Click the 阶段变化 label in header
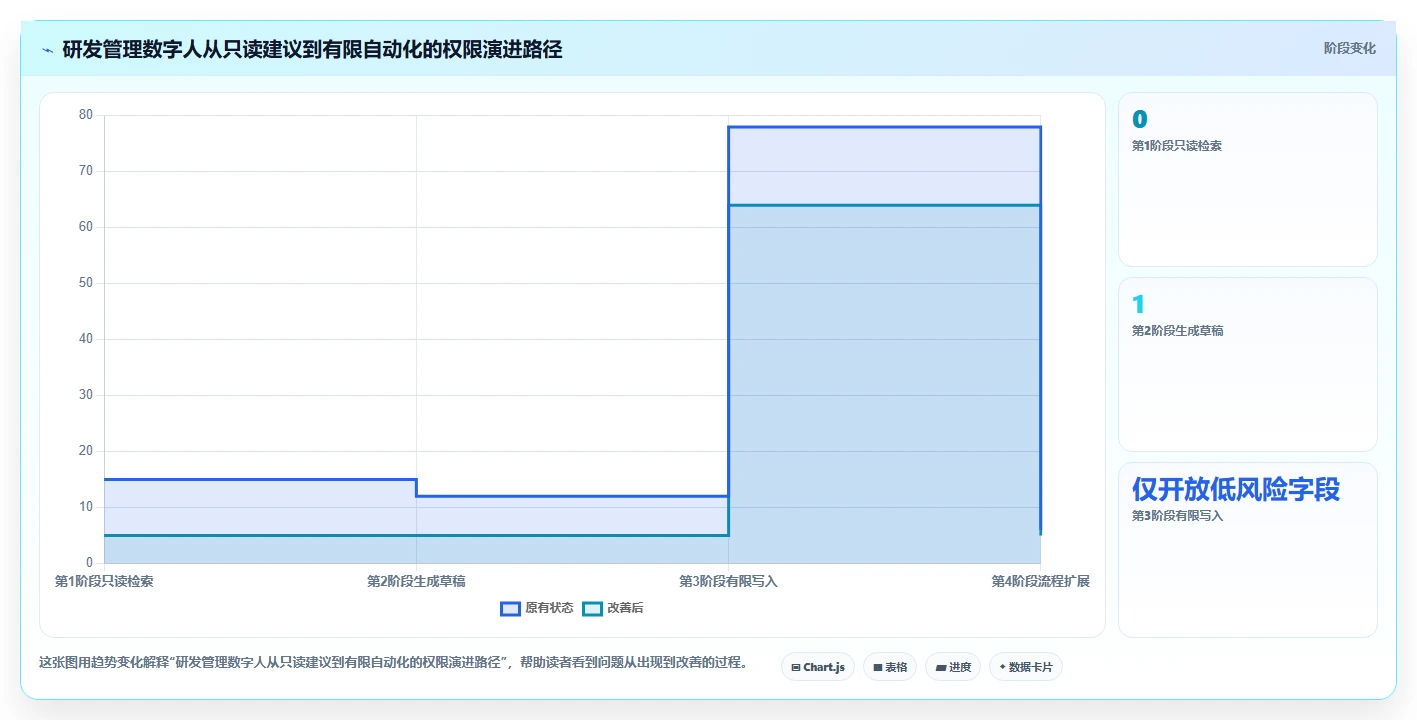Screen dimensions: 1417x720 1349,48
